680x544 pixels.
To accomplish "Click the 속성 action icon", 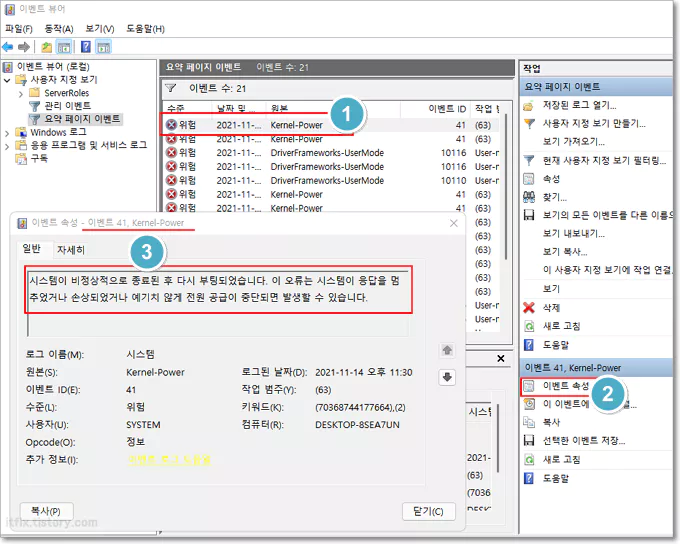I will 529,179.
